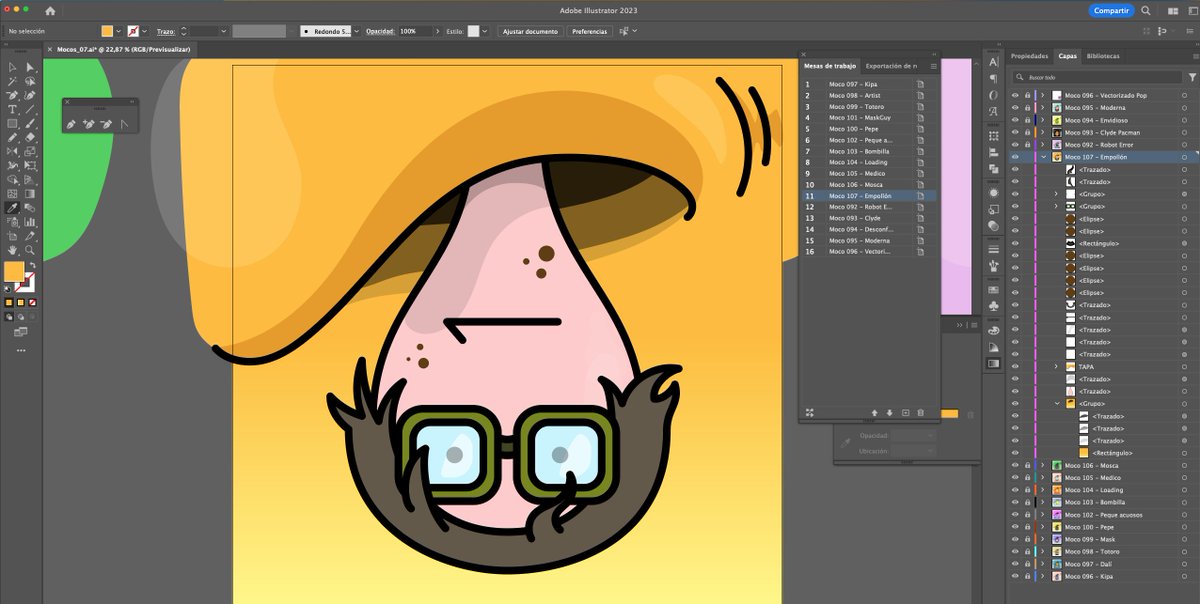The height and width of the screenshot is (604, 1200).
Task: Toggle lock on Moco 095 – Moderna layer
Action: click(x=1028, y=108)
